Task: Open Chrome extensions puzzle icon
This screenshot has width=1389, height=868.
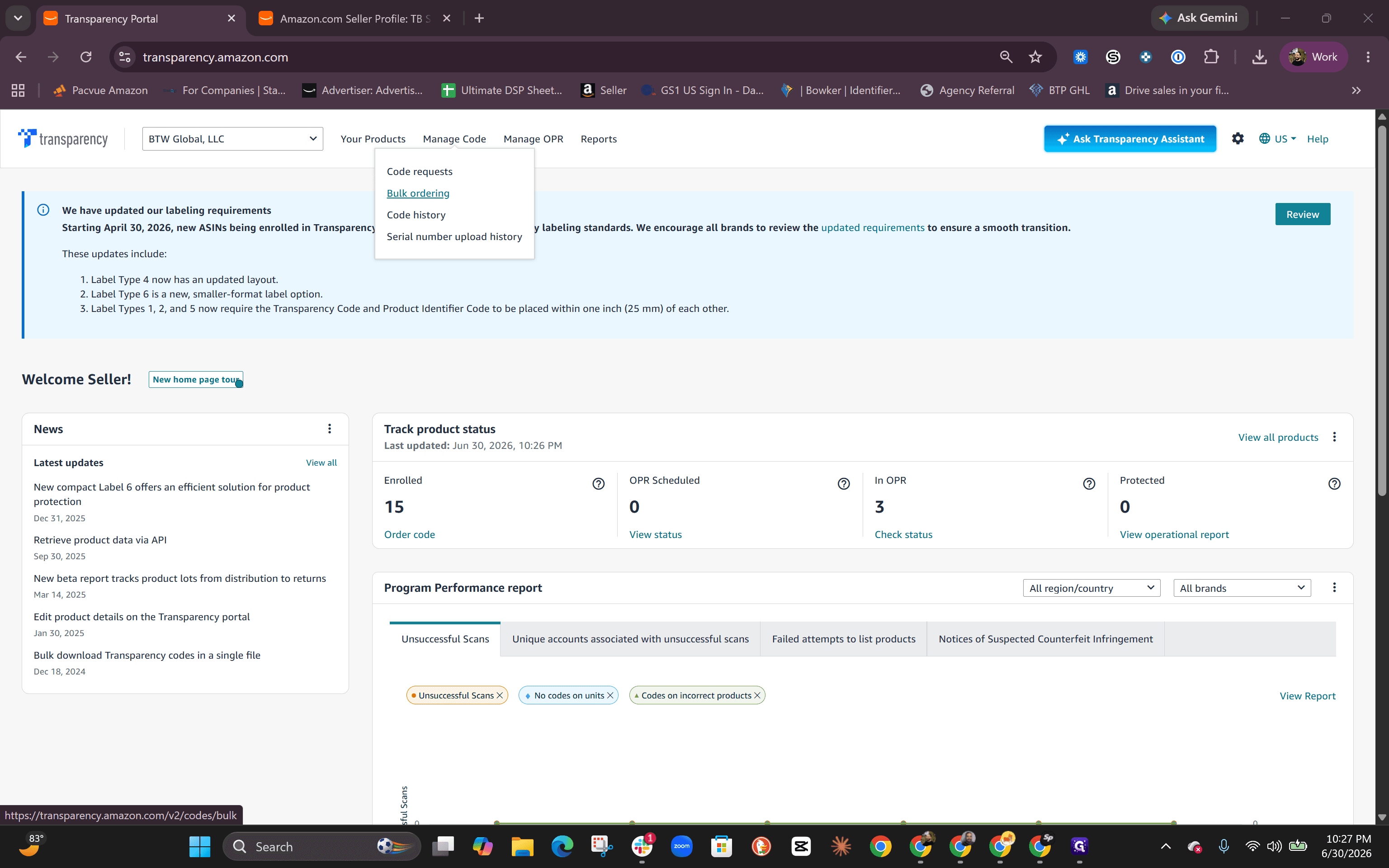Action: pos(1211,57)
